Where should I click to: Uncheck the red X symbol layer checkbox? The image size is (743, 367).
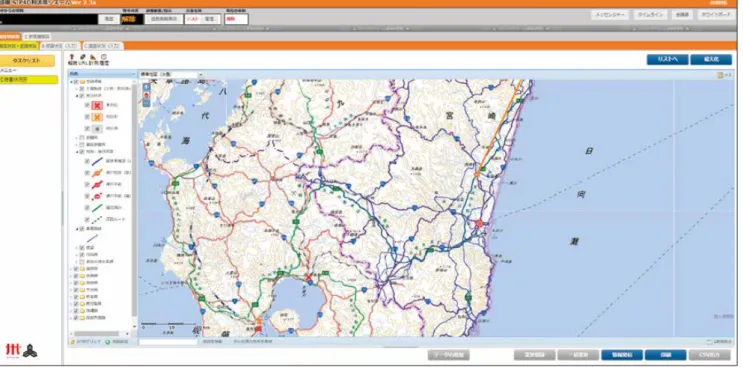pos(87,105)
